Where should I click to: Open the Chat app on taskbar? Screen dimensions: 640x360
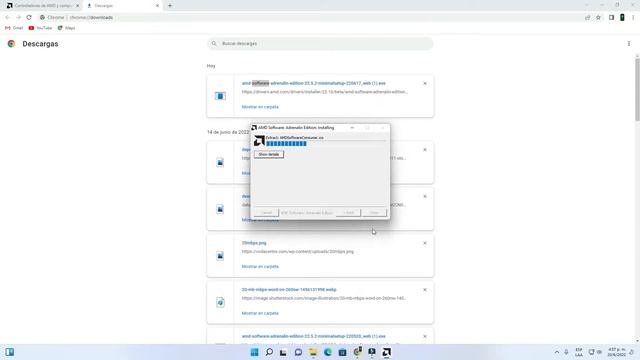298,352
